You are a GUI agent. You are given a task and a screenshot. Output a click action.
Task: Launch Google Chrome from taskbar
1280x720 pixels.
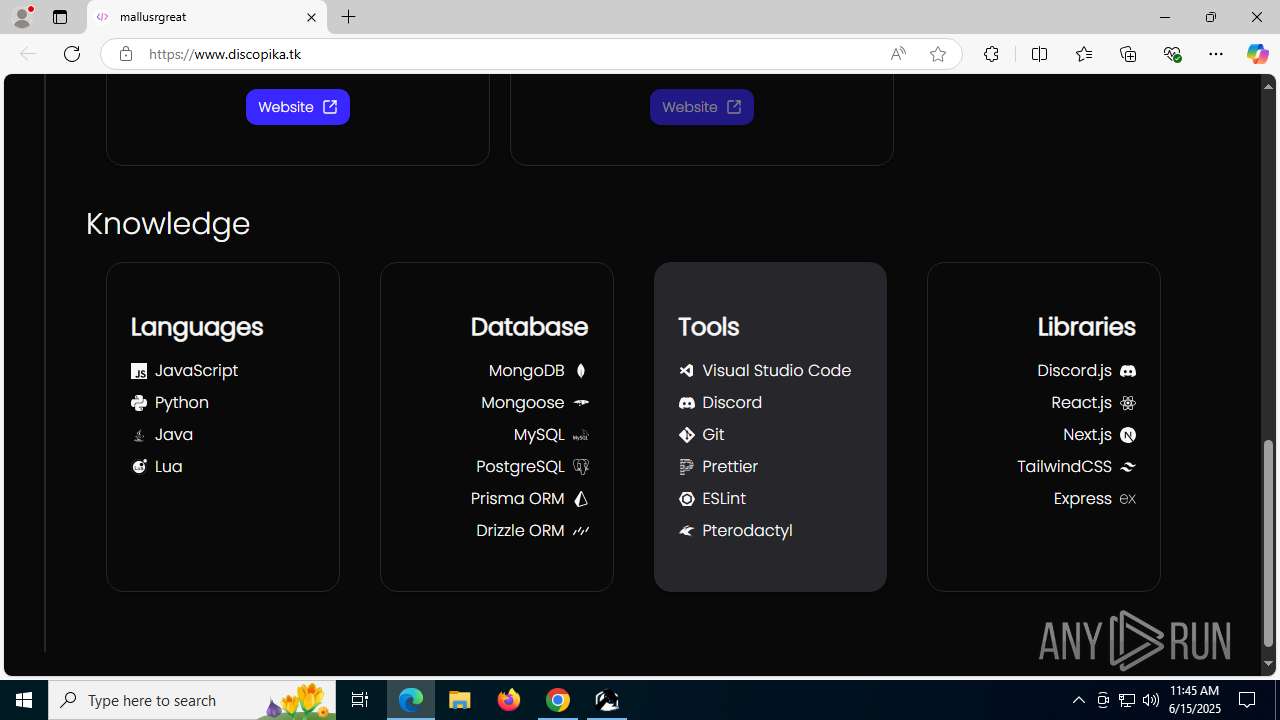[558, 700]
